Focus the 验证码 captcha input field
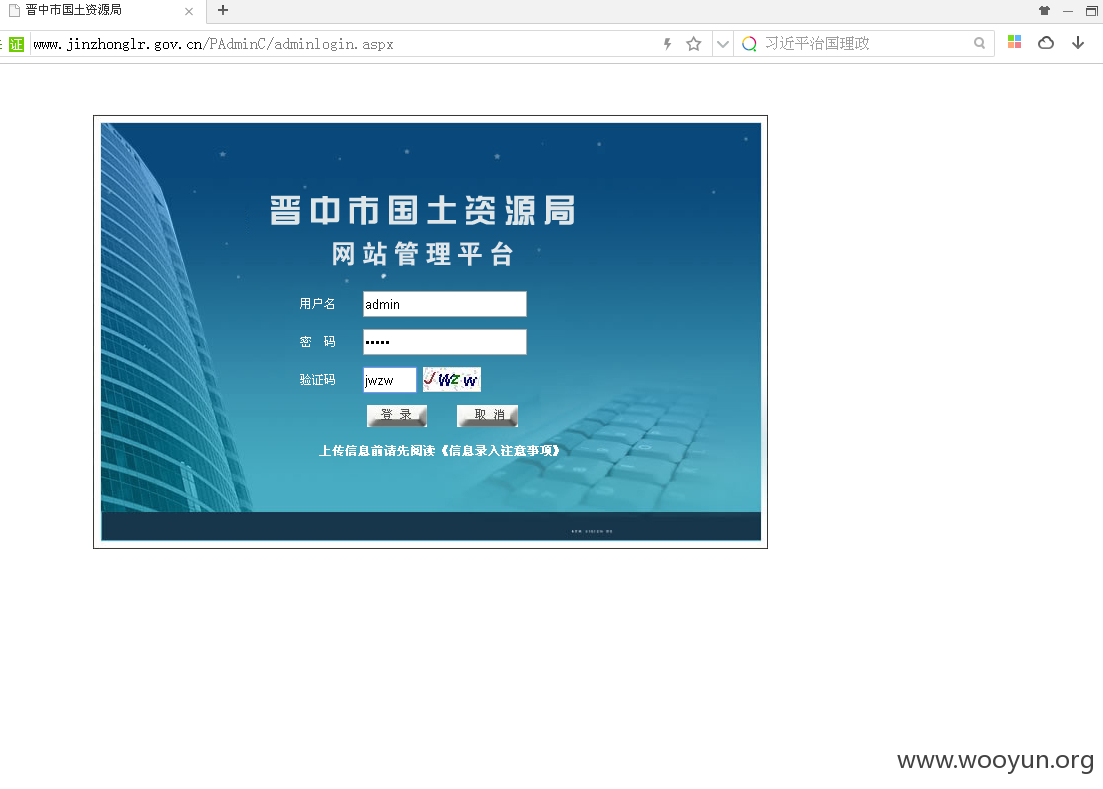Viewport: 1103px width, 789px height. tap(390, 380)
